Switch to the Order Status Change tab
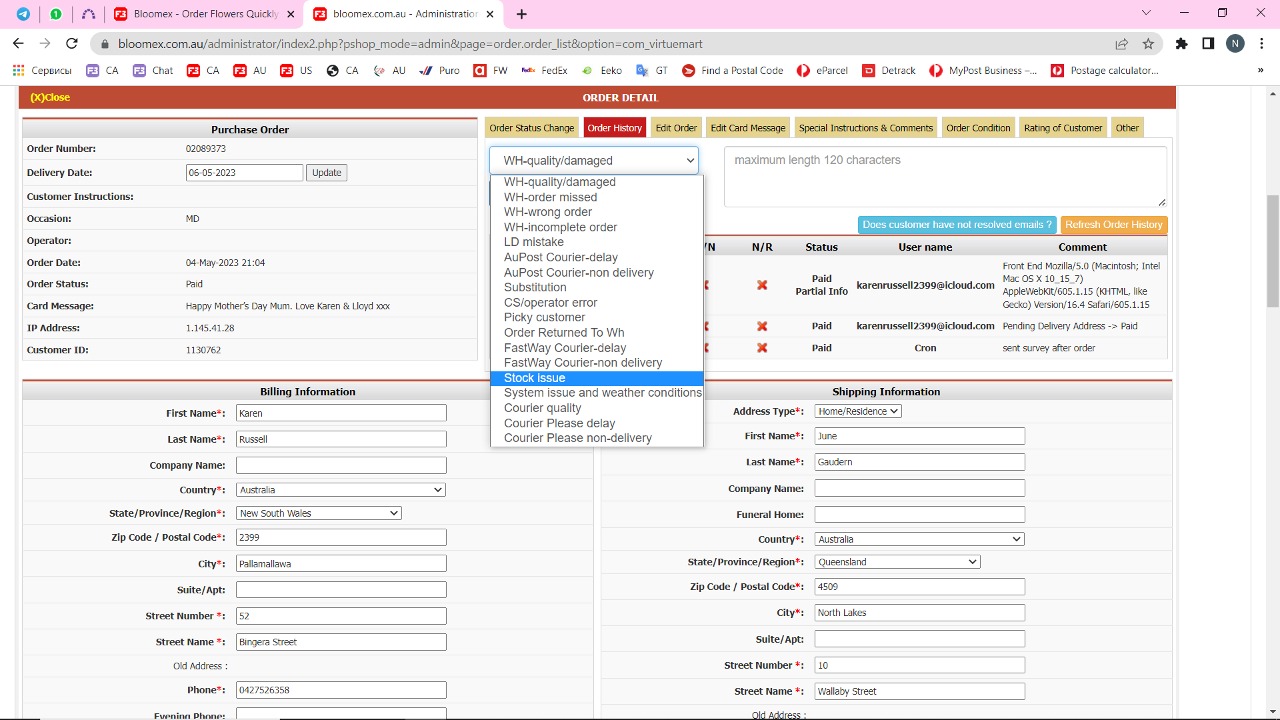The width and height of the screenshot is (1280, 720). (x=532, y=128)
